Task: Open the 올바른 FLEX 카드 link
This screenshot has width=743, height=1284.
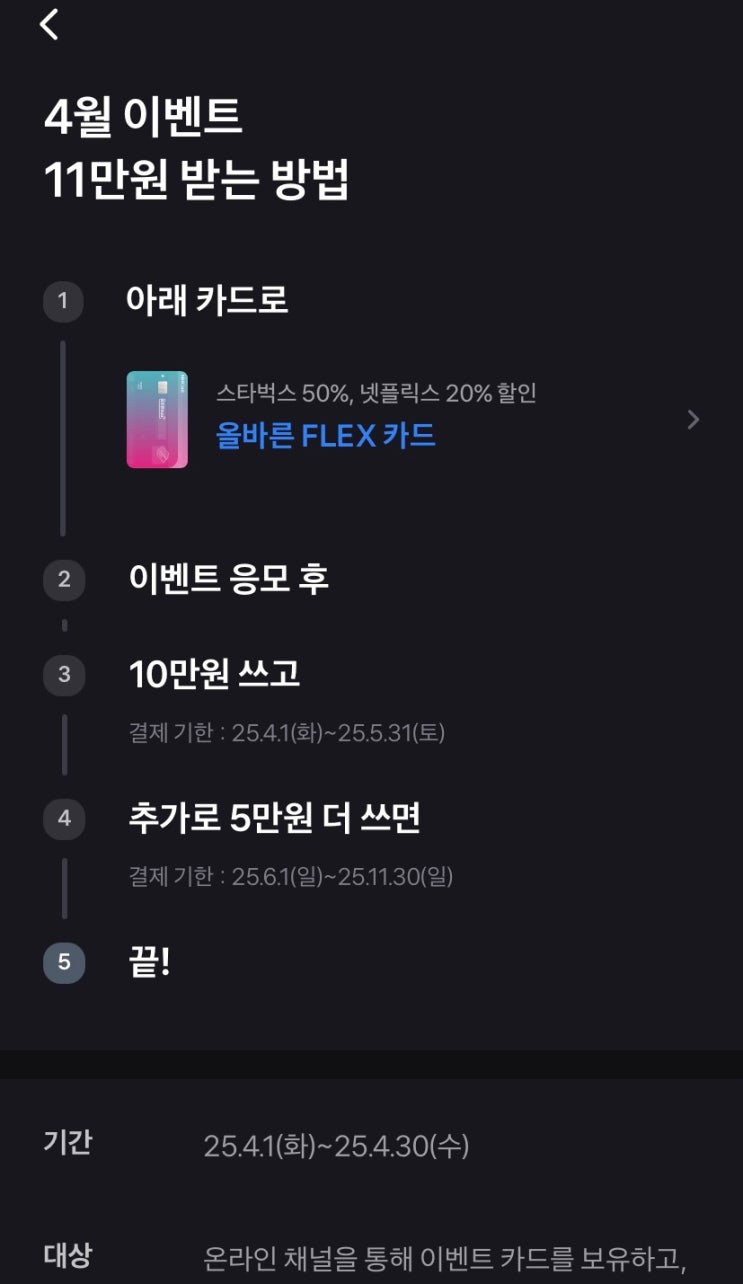Action: pos(326,436)
